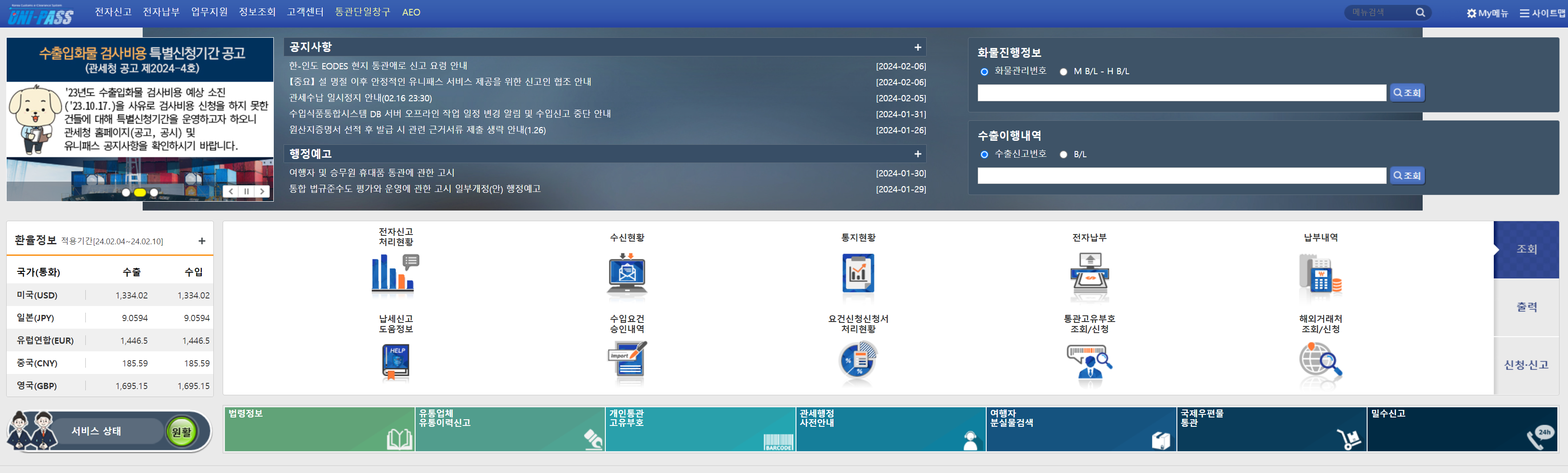Image resolution: width=1568 pixels, height=473 pixels.
Task: Select the 화물관리번호 radio button
Action: coord(984,72)
